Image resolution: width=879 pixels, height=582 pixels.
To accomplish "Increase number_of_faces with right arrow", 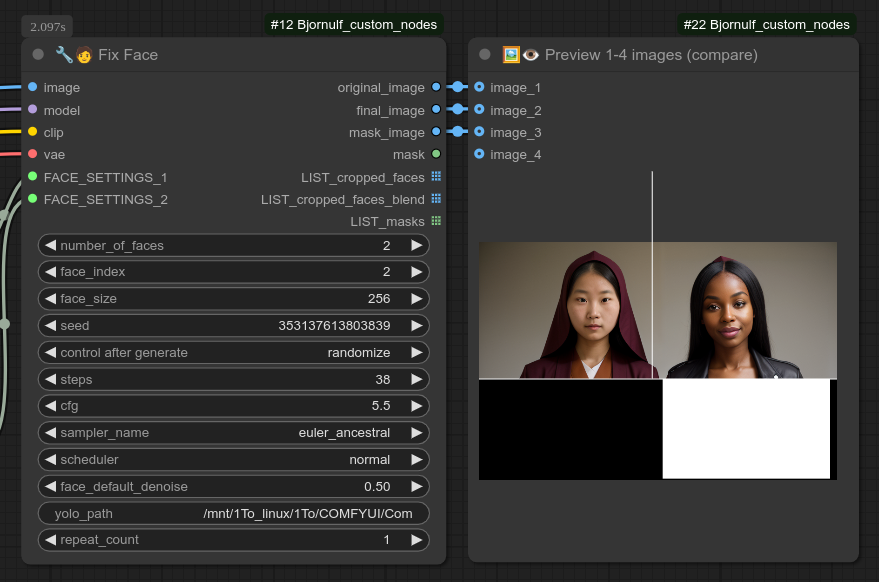I will (417, 245).
